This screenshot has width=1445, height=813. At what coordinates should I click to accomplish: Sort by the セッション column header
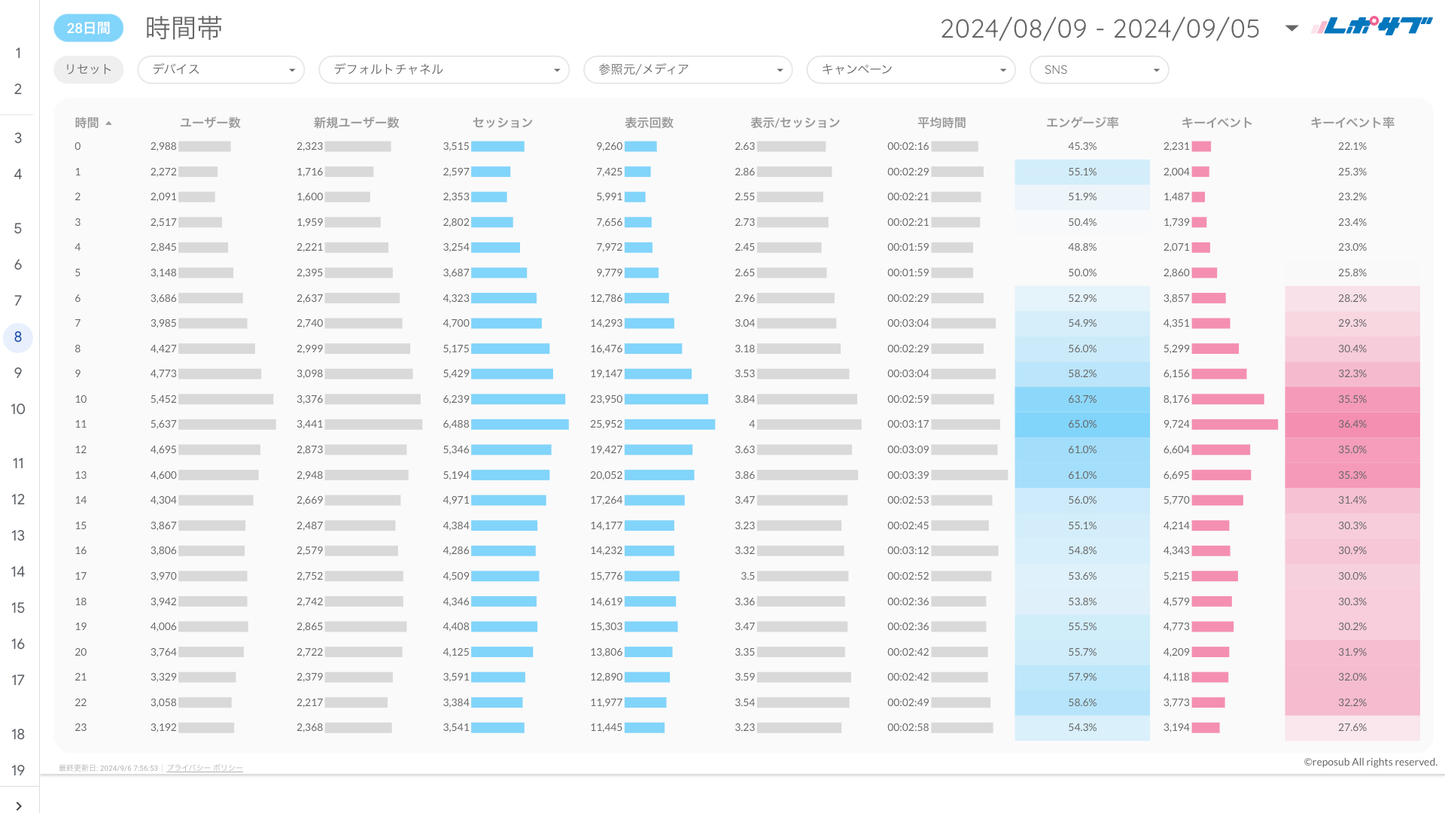[x=502, y=123]
